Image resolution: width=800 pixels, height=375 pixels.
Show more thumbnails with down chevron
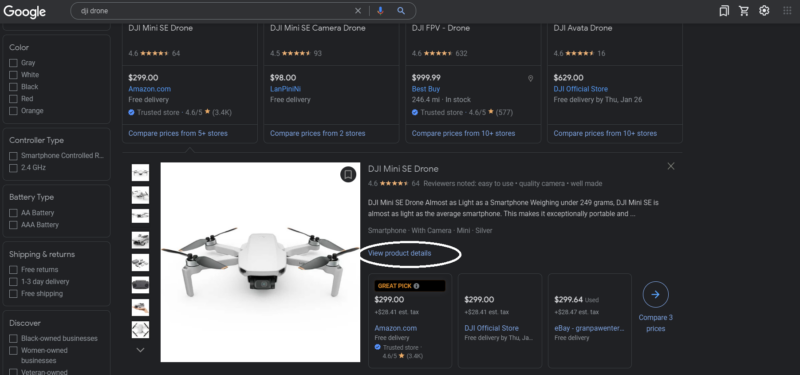(x=140, y=350)
